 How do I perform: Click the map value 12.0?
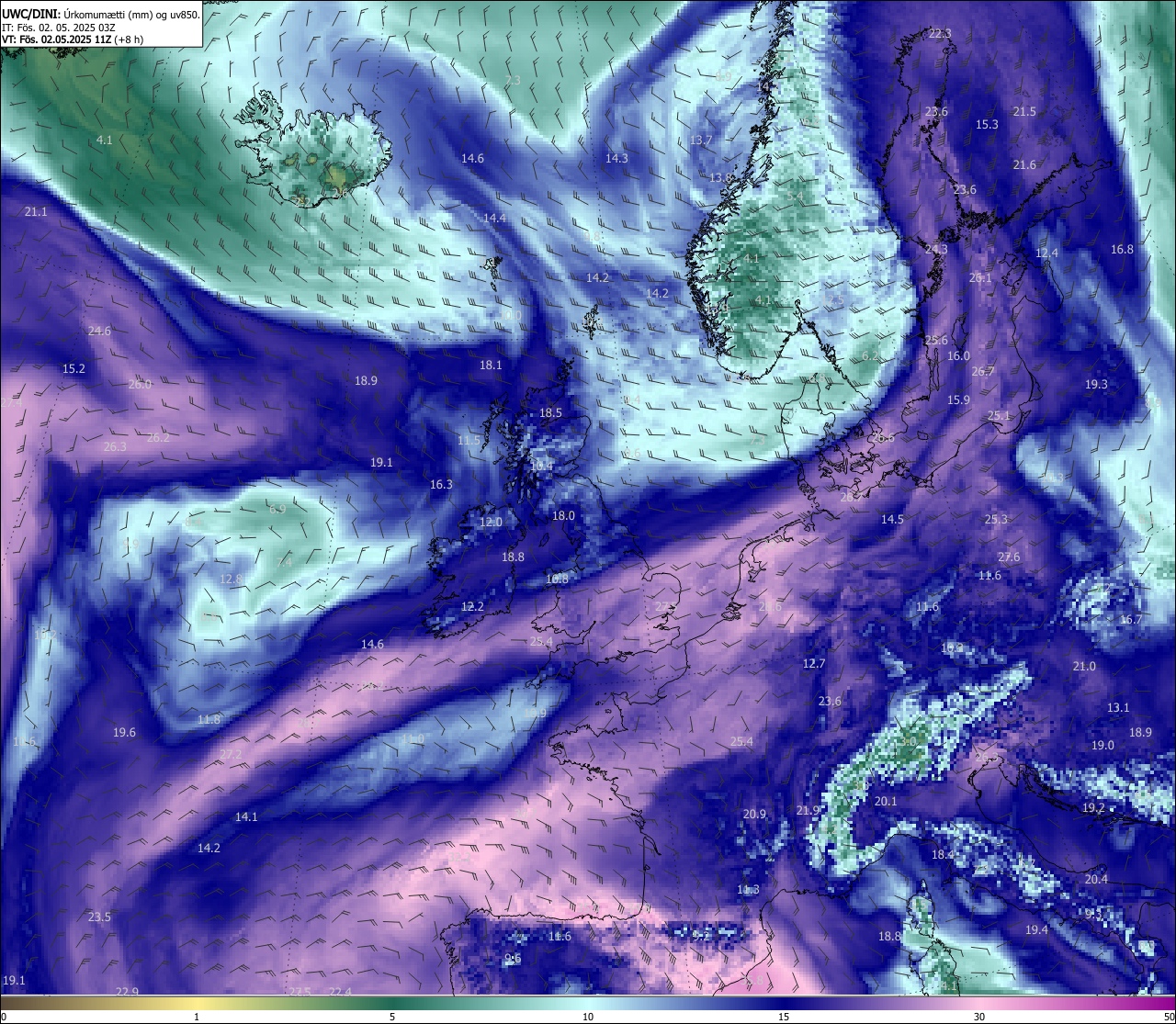[491, 523]
